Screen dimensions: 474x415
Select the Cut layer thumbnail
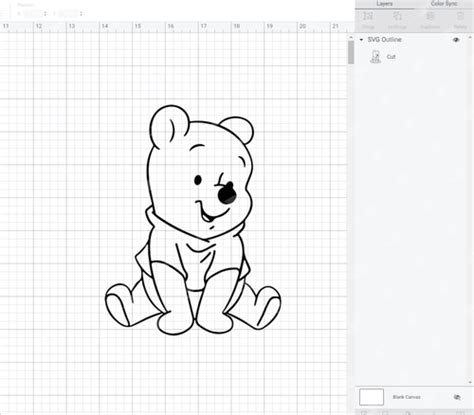click(x=376, y=57)
